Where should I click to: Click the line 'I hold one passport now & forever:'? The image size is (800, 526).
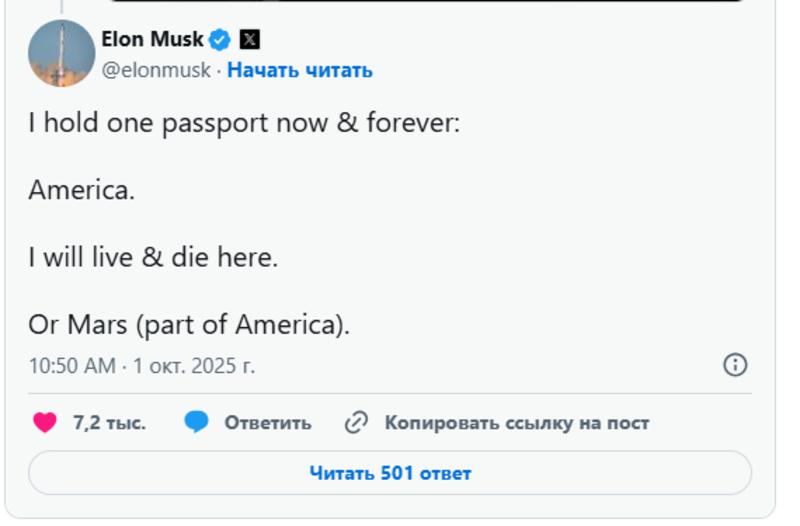(x=244, y=124)
